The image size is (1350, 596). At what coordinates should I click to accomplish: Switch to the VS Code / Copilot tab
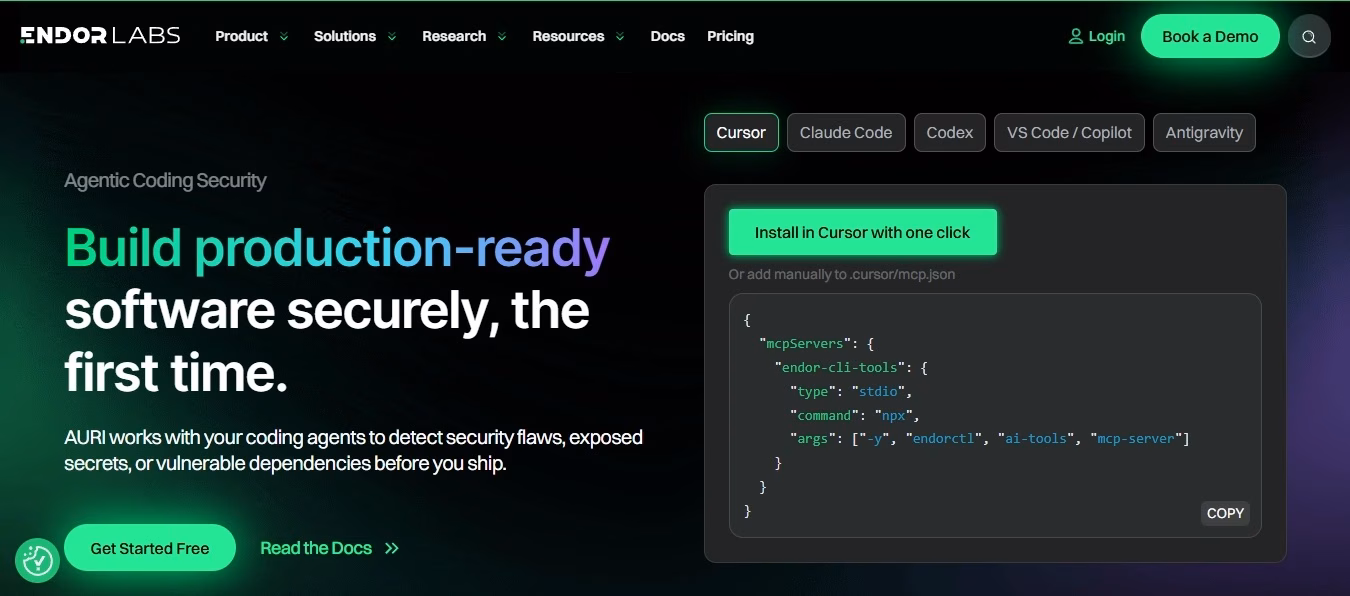tap(1069, 132)
